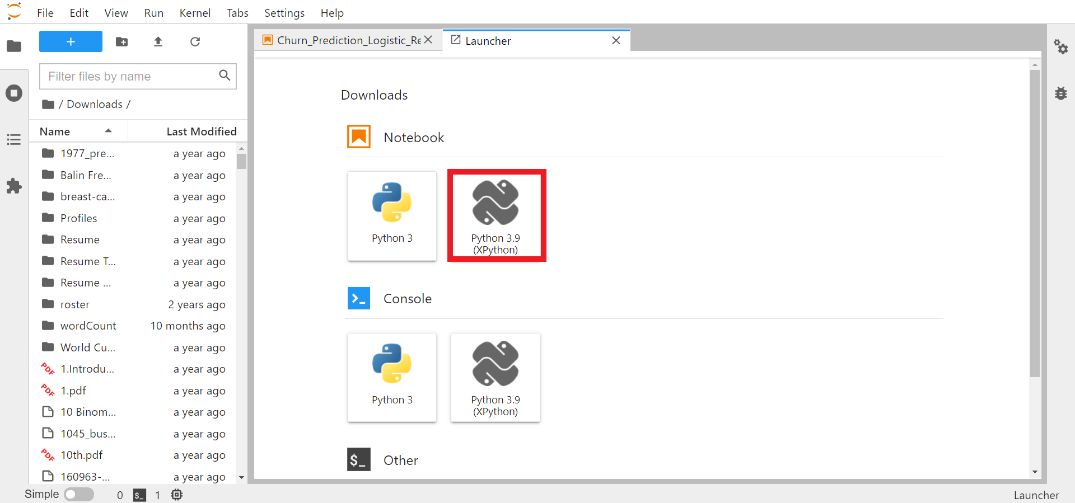The height and width of the screenshot is (503, 1075).
Task: Open the Kernel menu
Action: click(x=194, y=13)
